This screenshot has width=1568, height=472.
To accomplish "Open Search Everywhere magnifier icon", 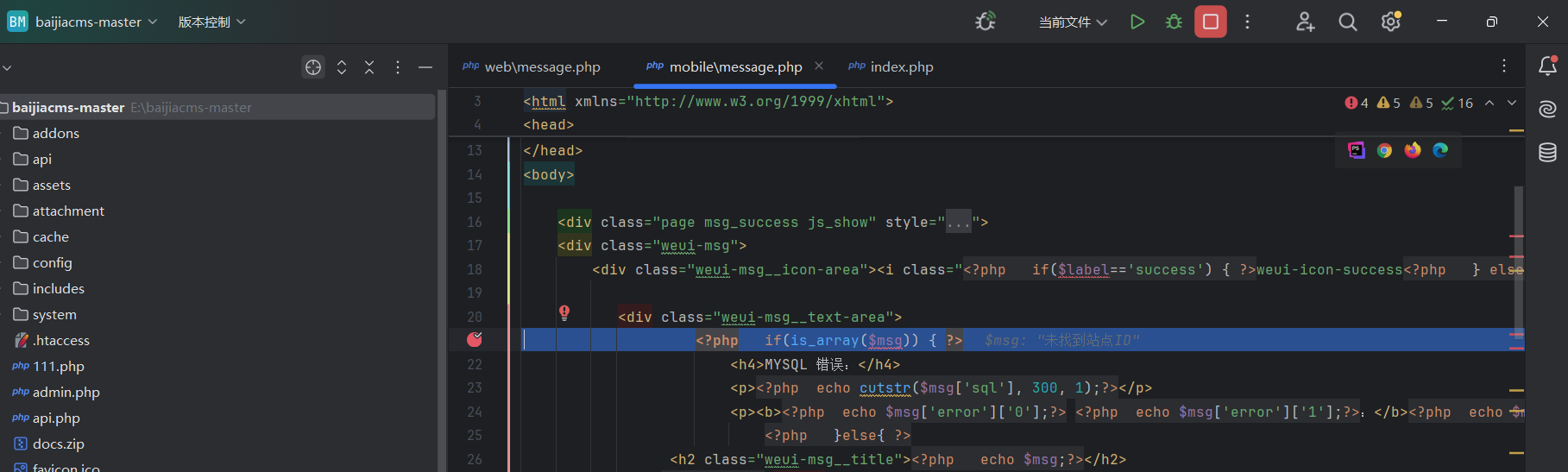I will pos(1347,22).
